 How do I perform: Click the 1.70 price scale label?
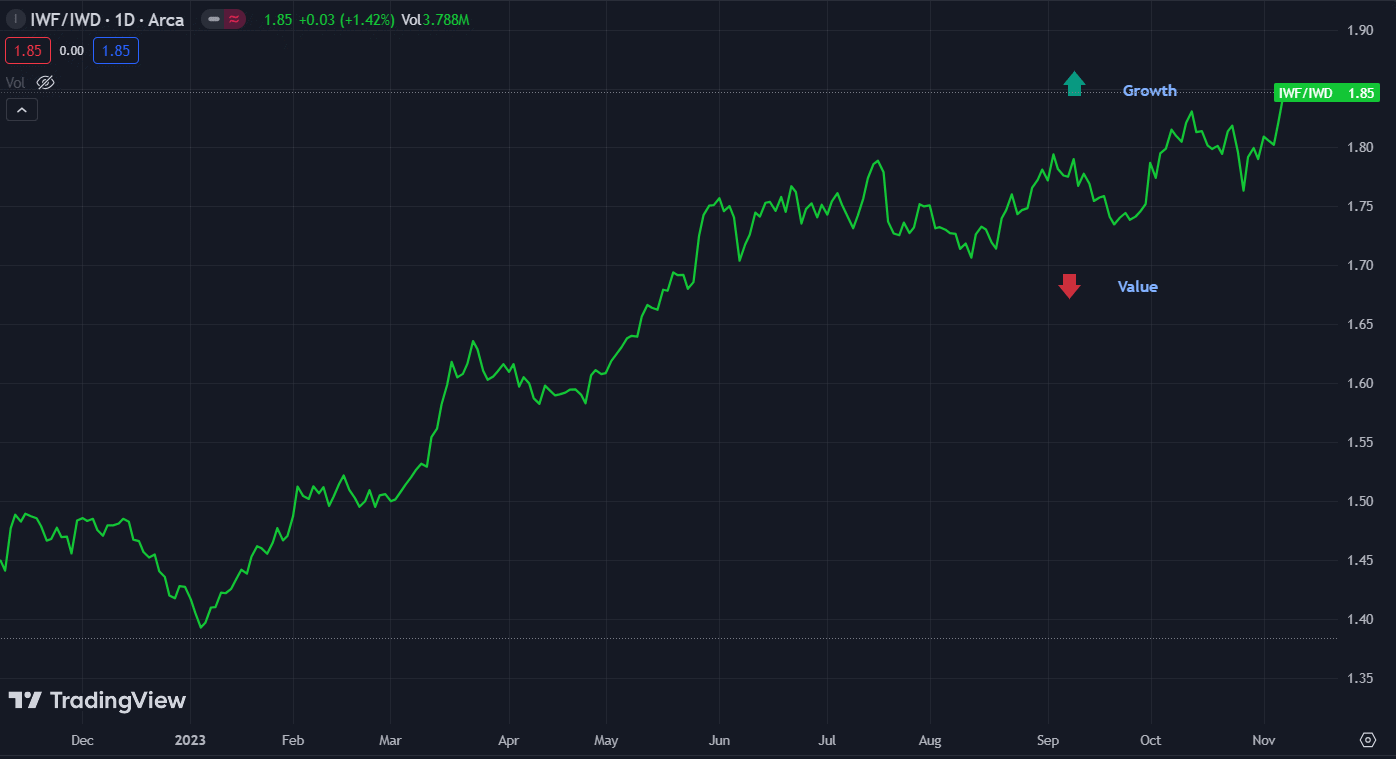1358,266
